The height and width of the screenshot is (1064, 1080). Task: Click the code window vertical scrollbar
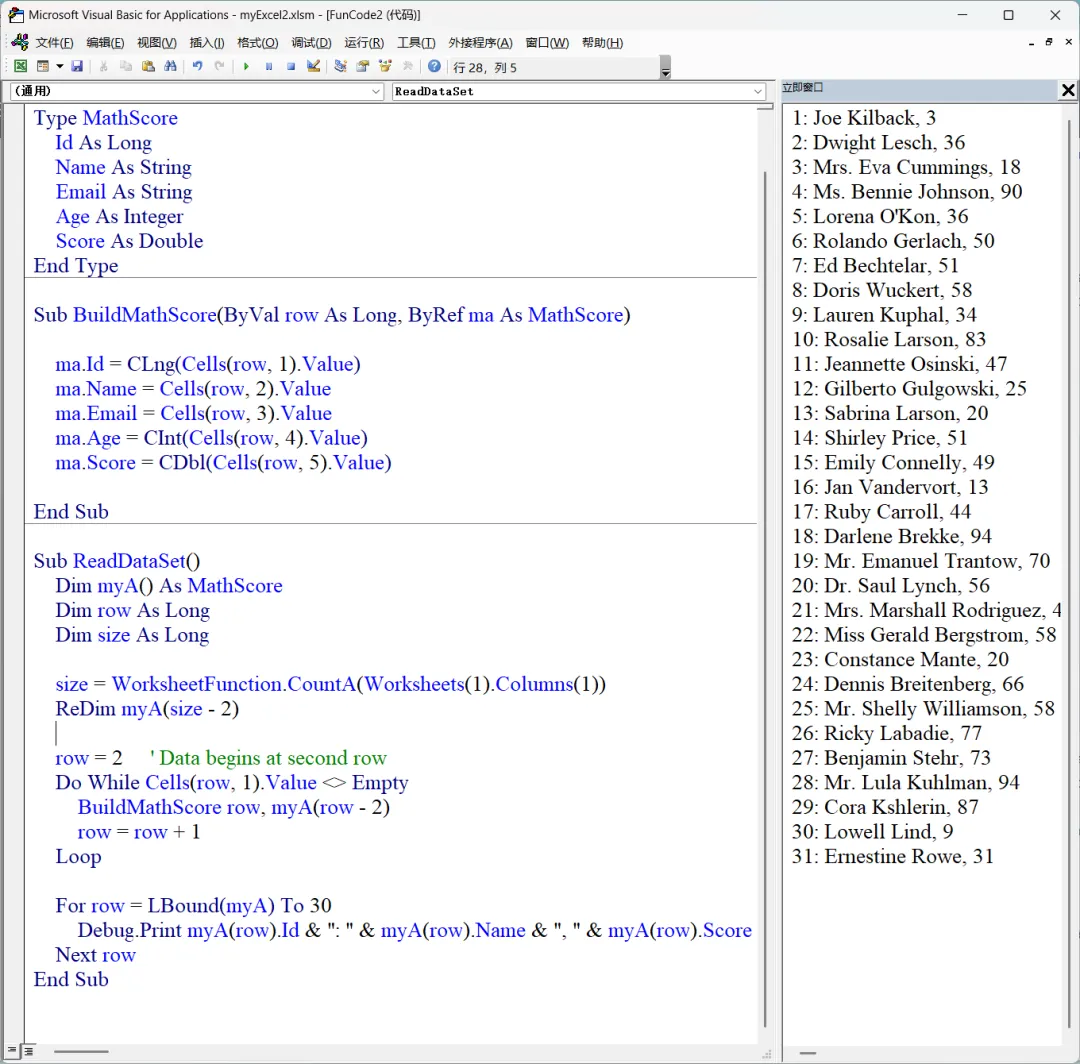765,599
